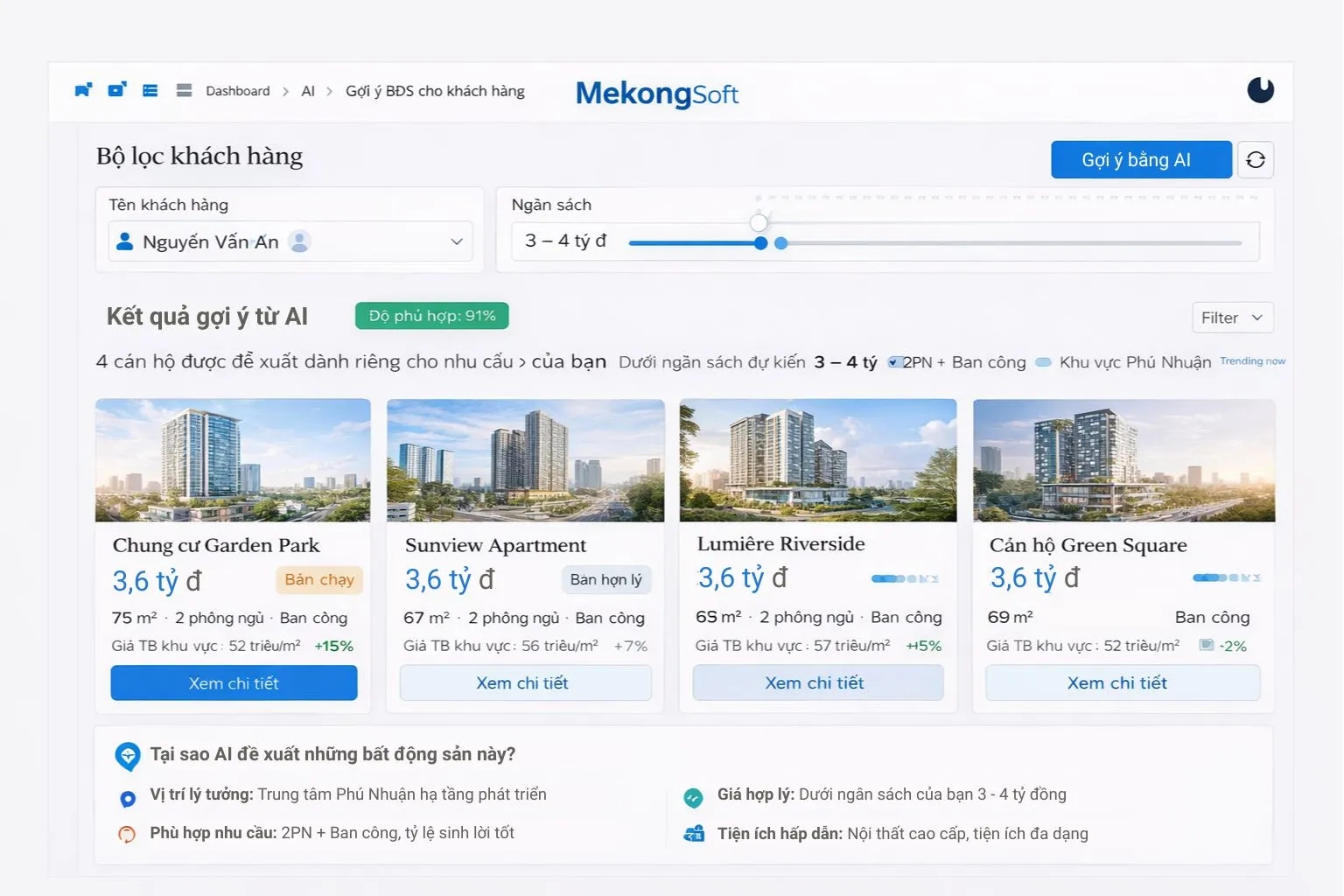
Task: Click the wallet icon beside Tiện ích hấp dẫn
Action: [694, 833]
